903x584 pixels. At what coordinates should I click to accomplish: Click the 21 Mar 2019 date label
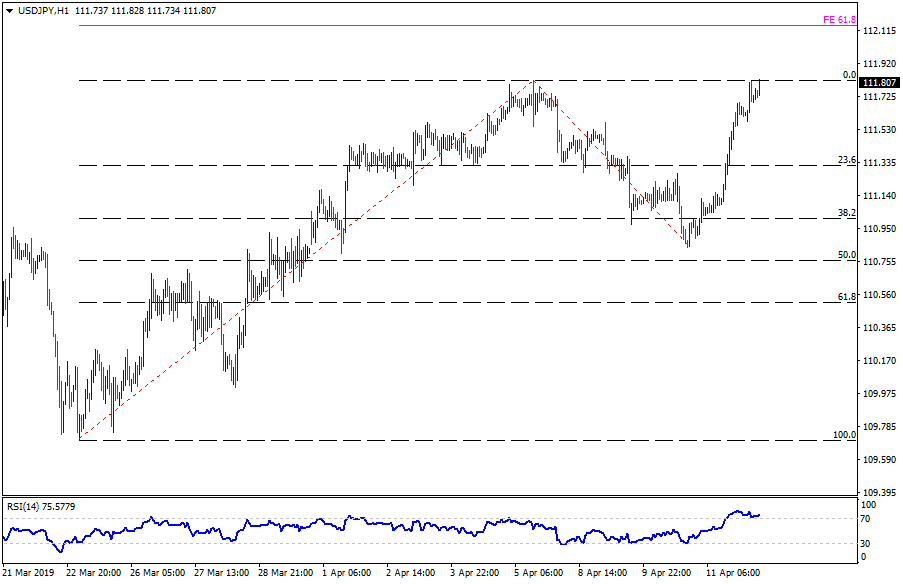click(29, 573)
